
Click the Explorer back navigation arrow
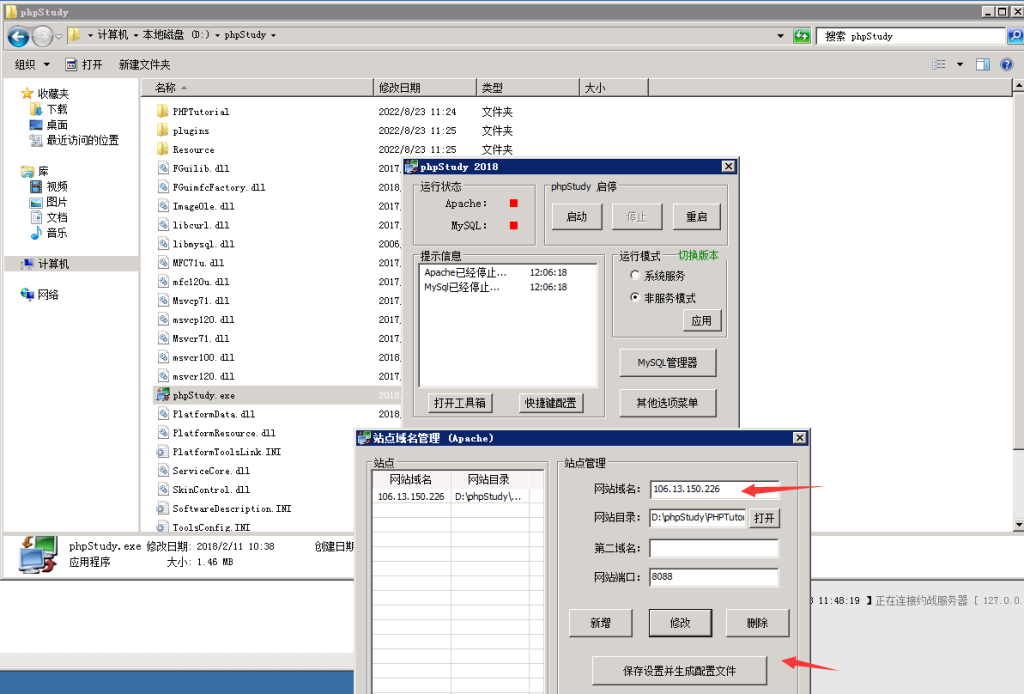(18, 36)
